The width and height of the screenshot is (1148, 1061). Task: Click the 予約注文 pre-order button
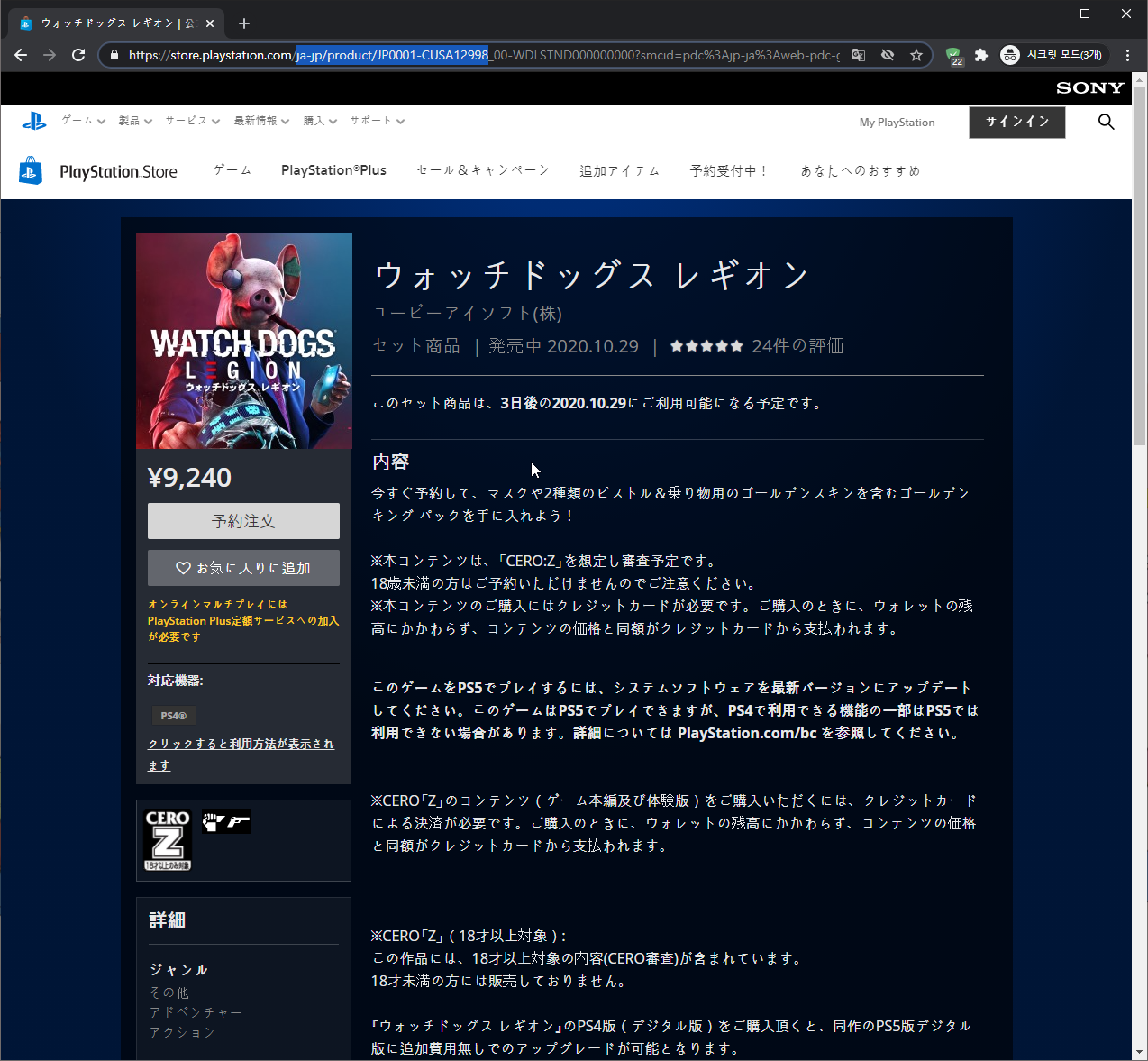pyautogui.click(x=243, y=521)
